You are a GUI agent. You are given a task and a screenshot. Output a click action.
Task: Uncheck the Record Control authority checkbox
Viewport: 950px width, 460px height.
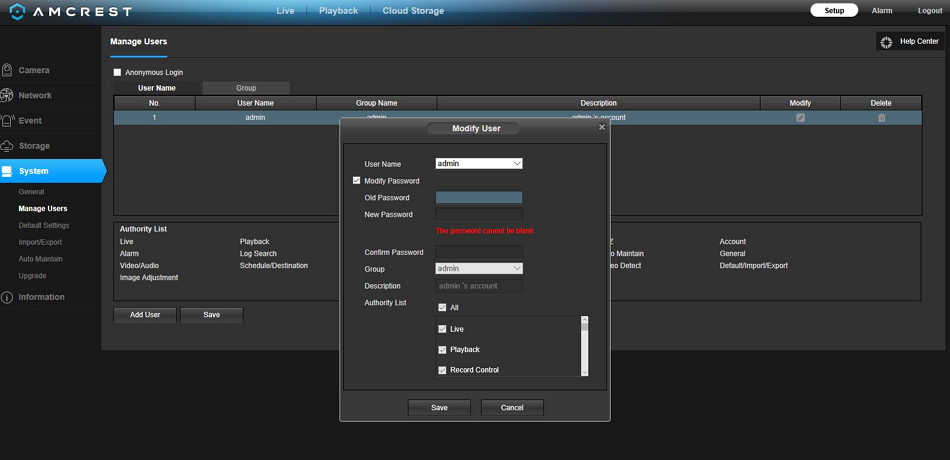(442, 370)
